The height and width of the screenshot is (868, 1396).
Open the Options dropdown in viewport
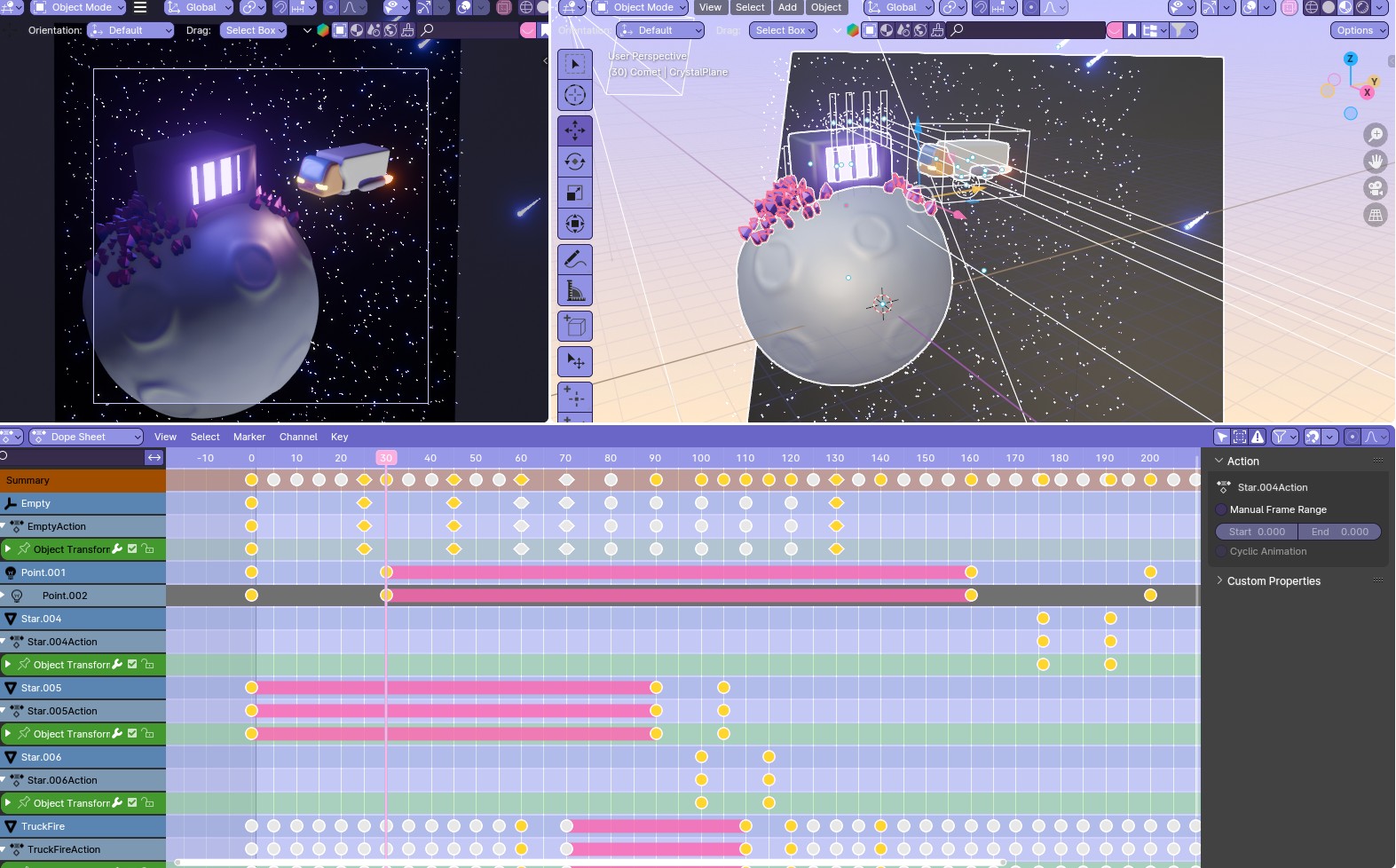tap(1359, 30)
